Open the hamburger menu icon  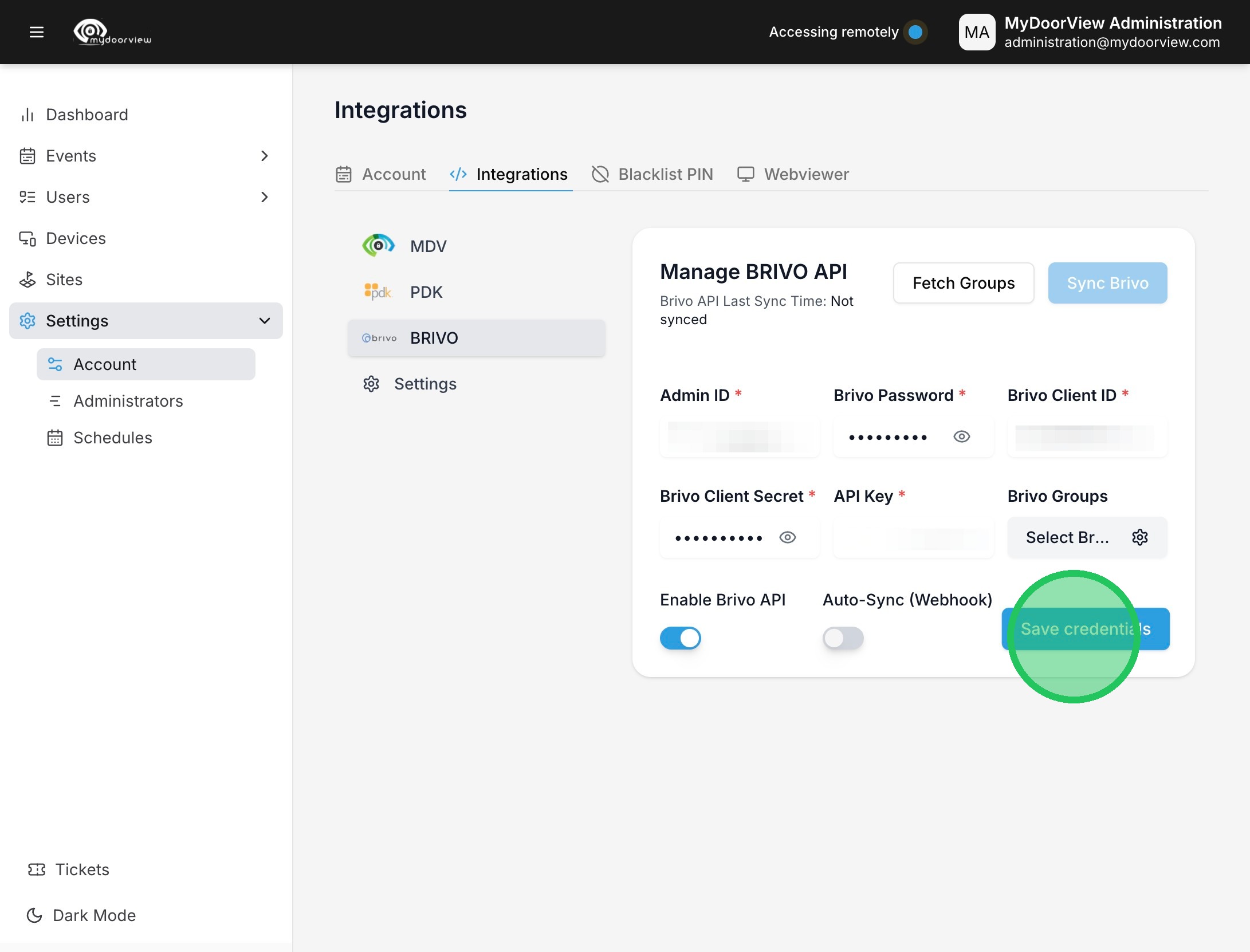37,32
